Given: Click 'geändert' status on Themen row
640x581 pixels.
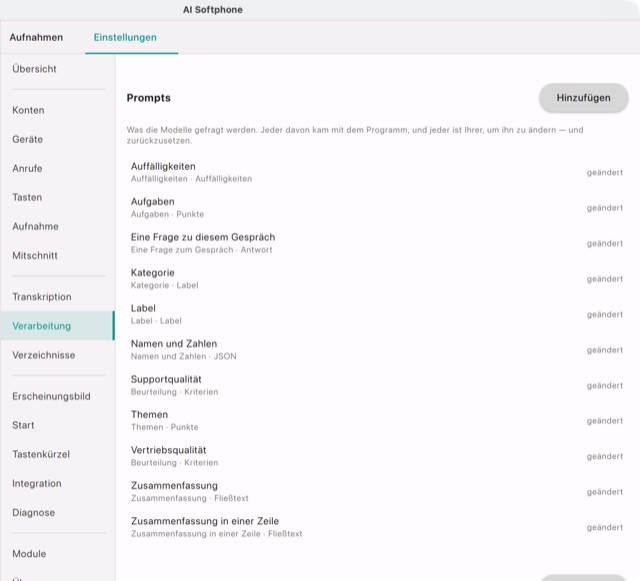Looking at the screenshot, I should pos(605,421).
